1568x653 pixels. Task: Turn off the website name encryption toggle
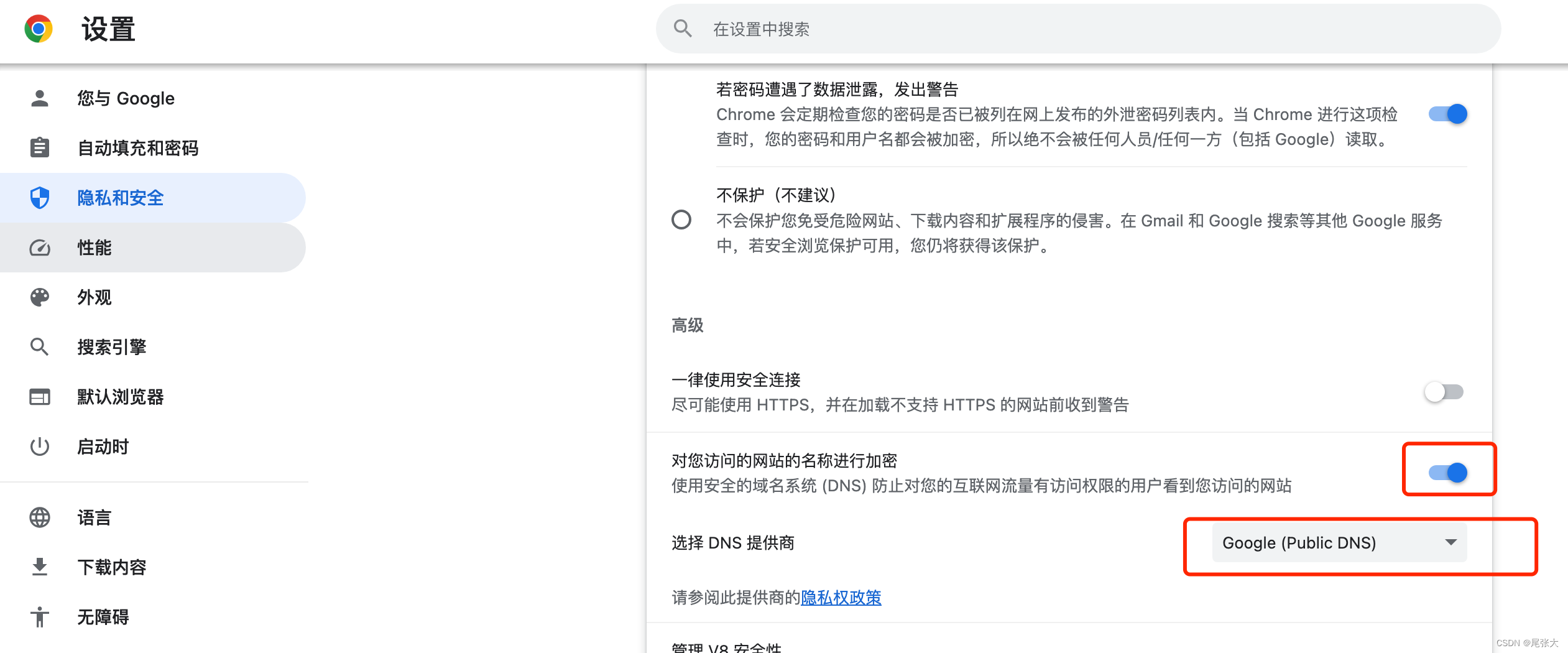click(1449, 473)
